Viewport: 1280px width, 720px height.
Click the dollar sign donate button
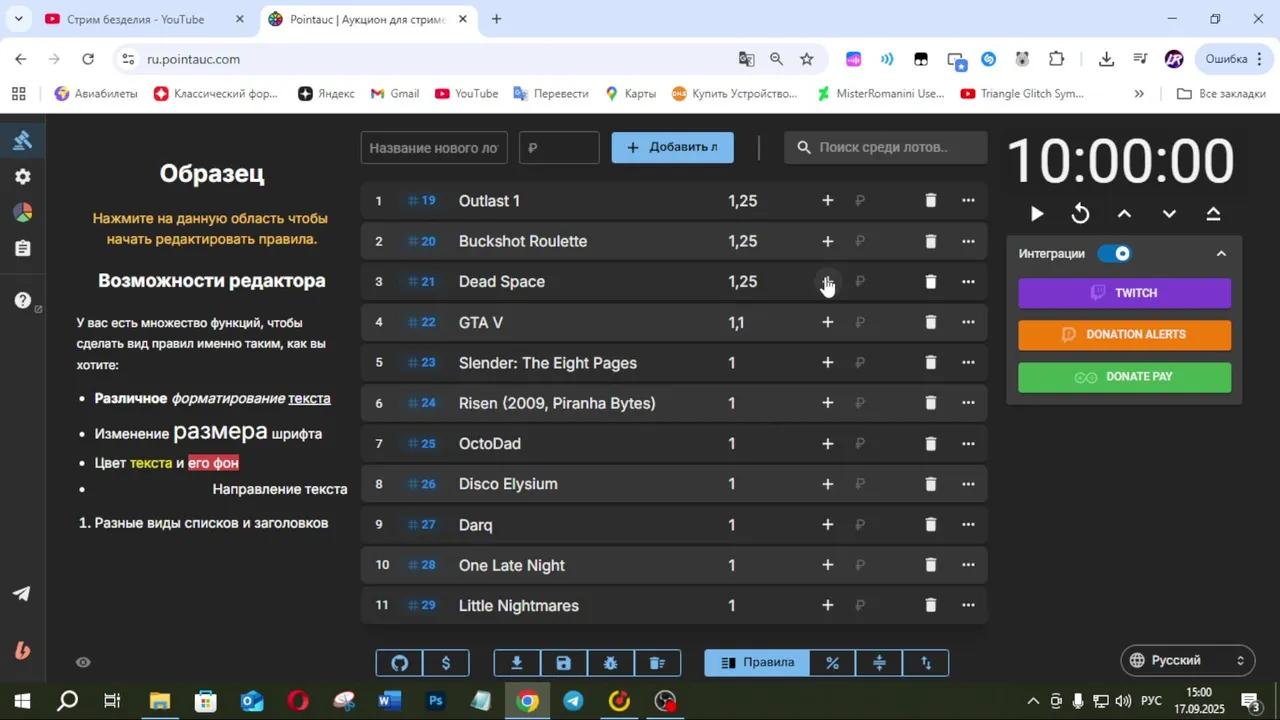pos(446,663)
